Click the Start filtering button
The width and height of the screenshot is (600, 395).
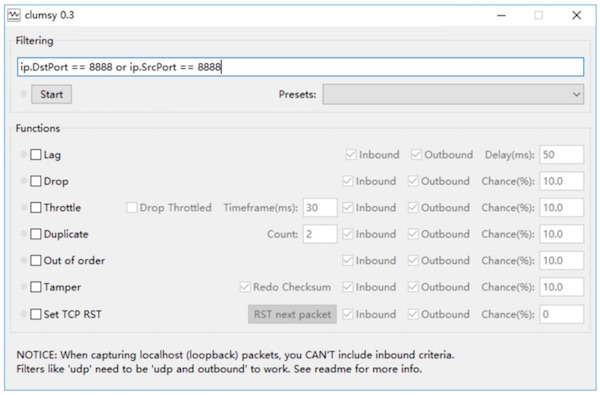click(51, 94)
